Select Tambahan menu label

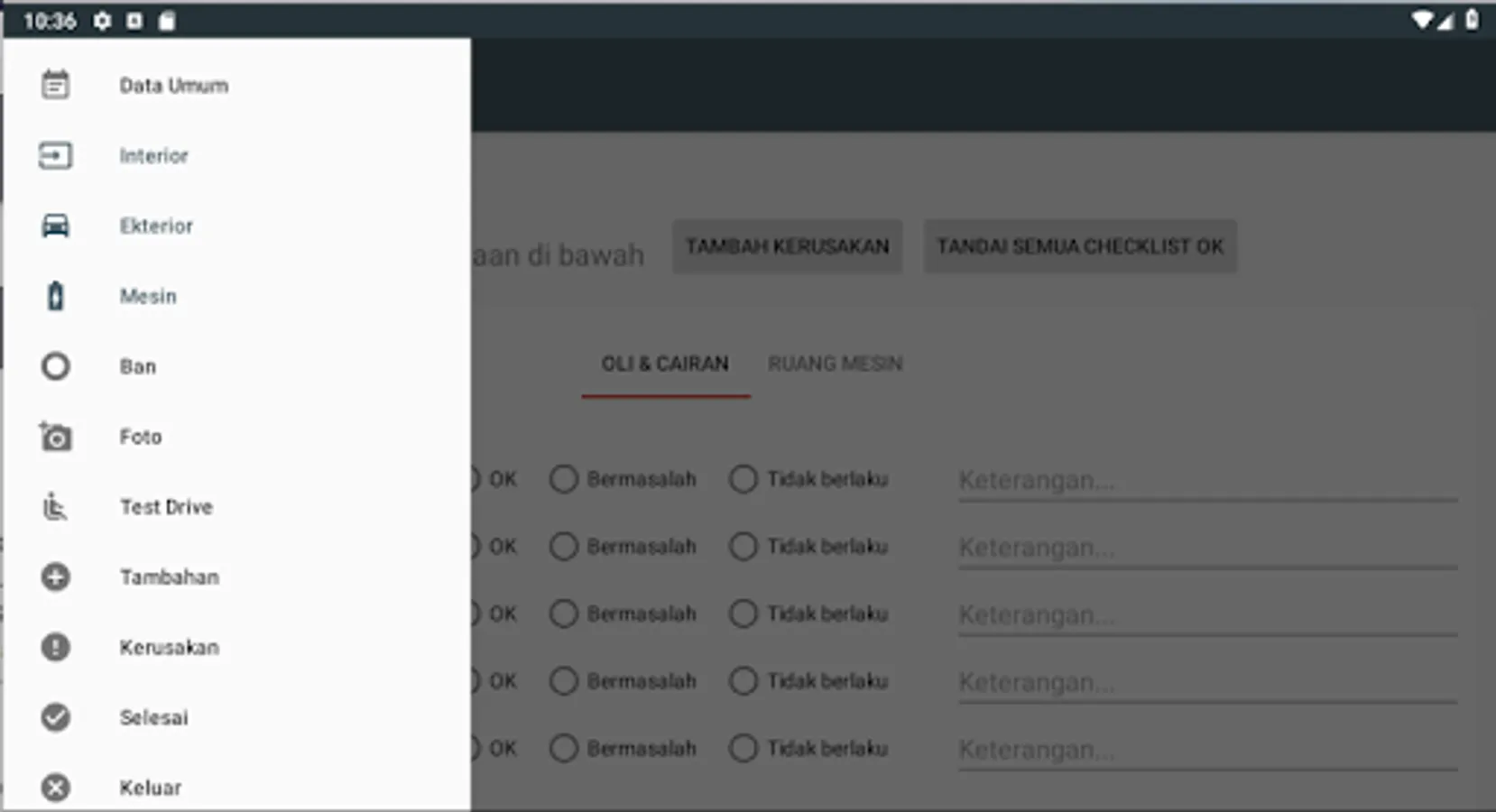tap(170, 577)
